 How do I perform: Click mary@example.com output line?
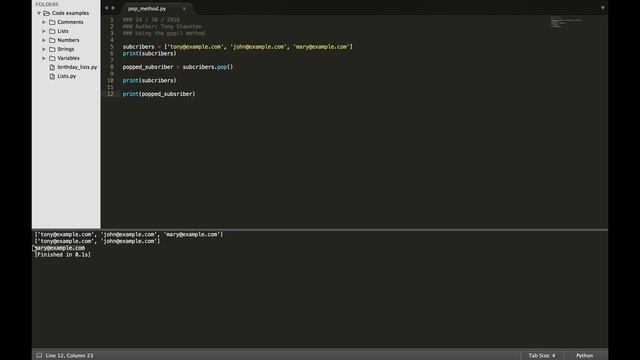click(60, 248)
